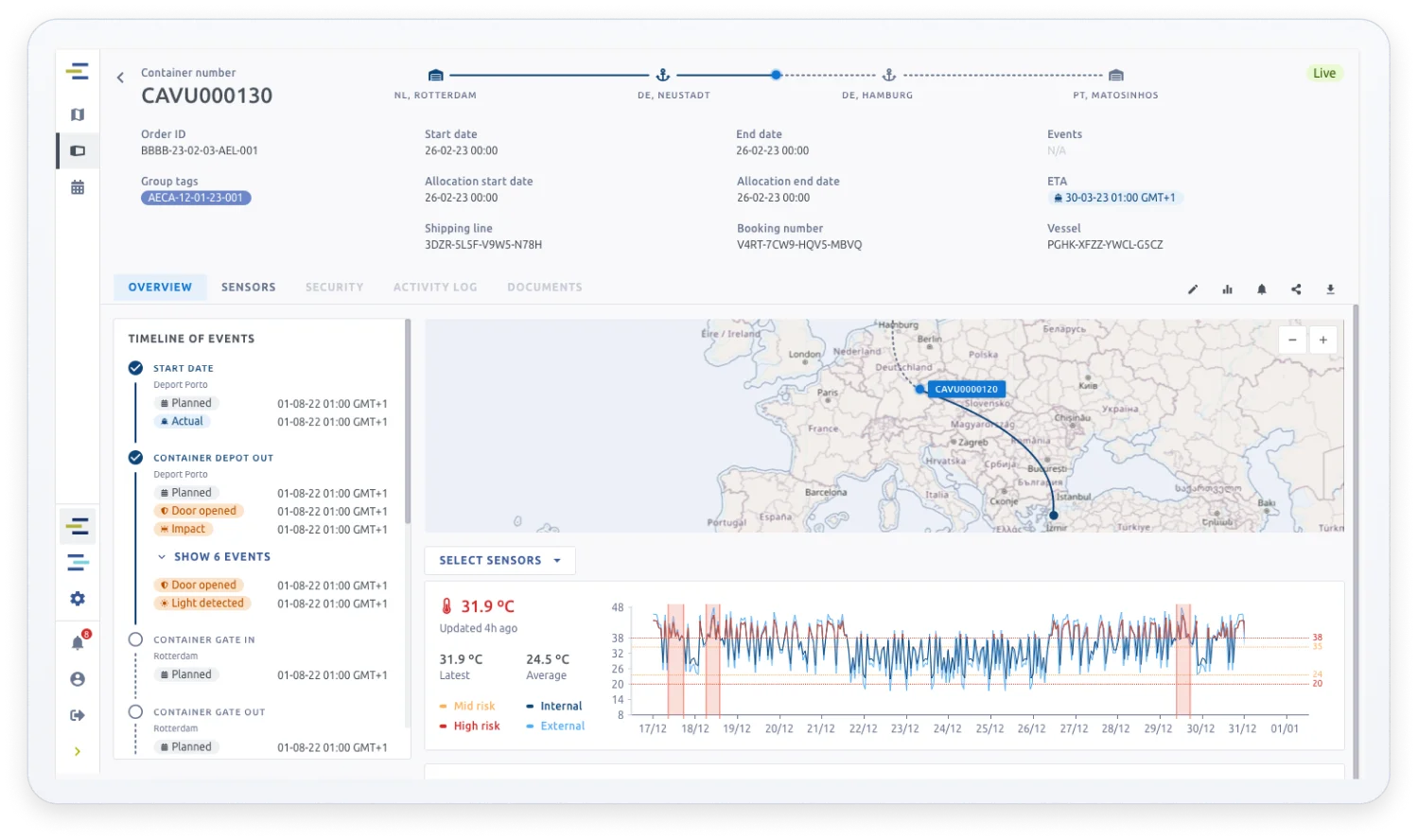The width and height of the screenshot is (1418, 840).
Task: Click the back arrow beside Container number
Action: click(120, 79)
